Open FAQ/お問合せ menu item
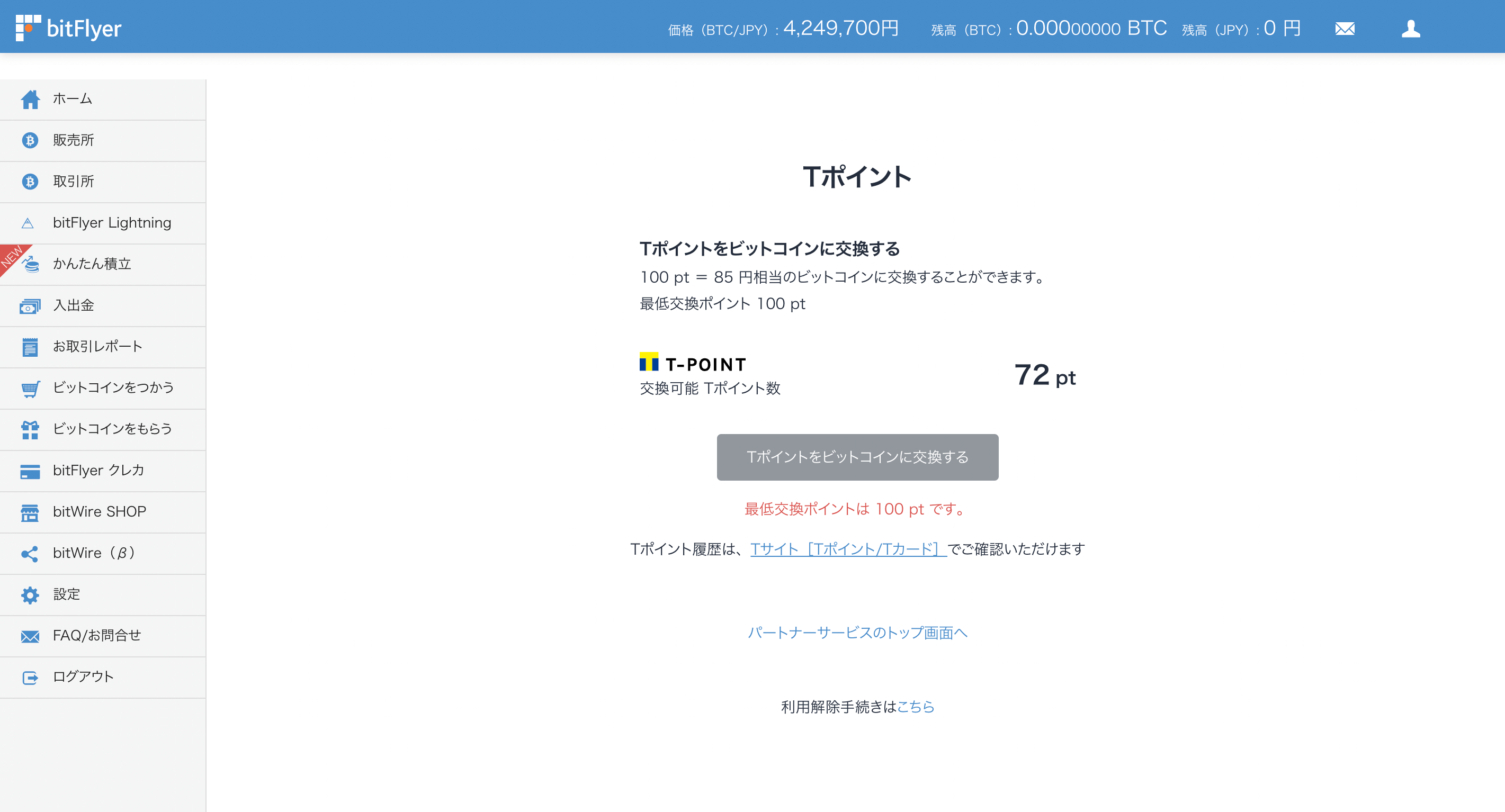Image resolution: width=1505 pixels, height=812 pixels. pos(103,636)
